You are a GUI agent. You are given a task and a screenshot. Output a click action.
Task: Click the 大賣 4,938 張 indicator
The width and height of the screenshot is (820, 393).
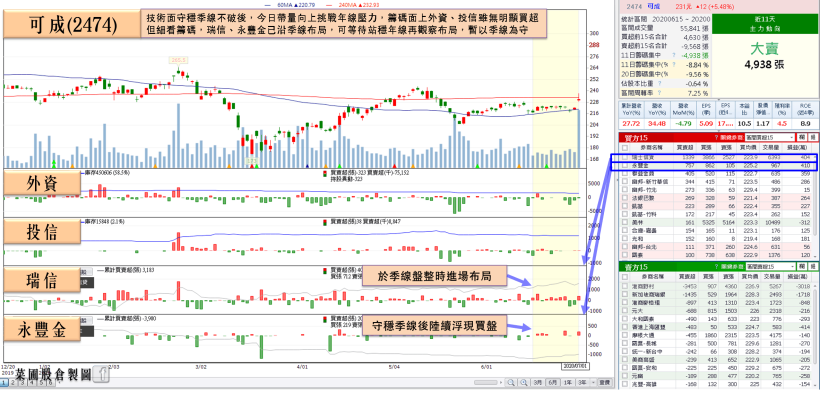(764, 55)
